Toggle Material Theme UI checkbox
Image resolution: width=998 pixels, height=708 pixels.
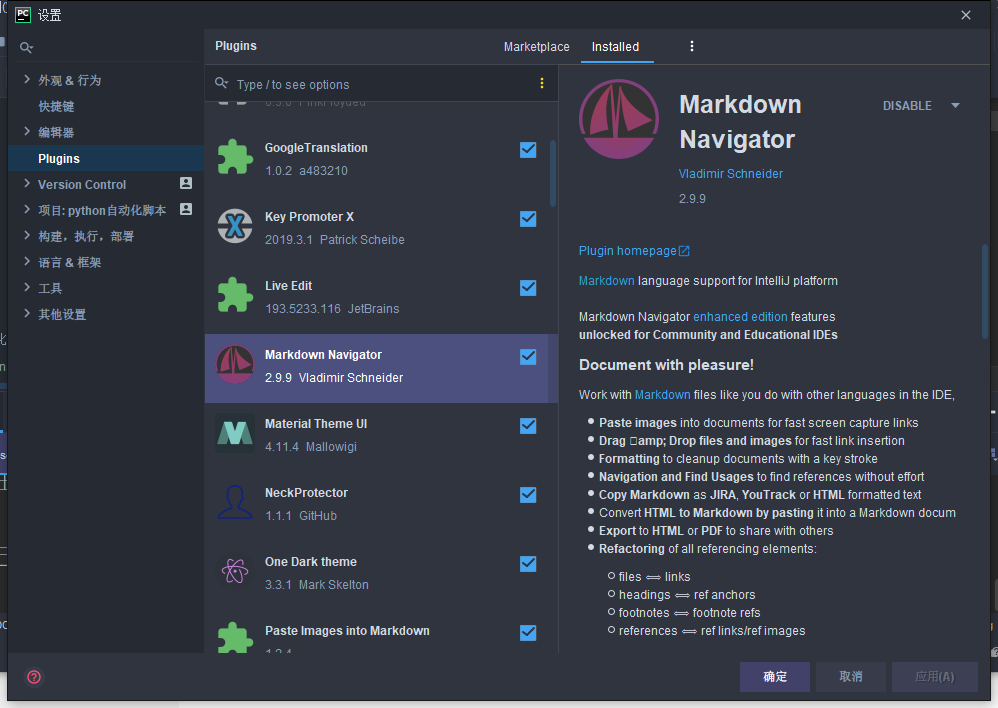528,426
